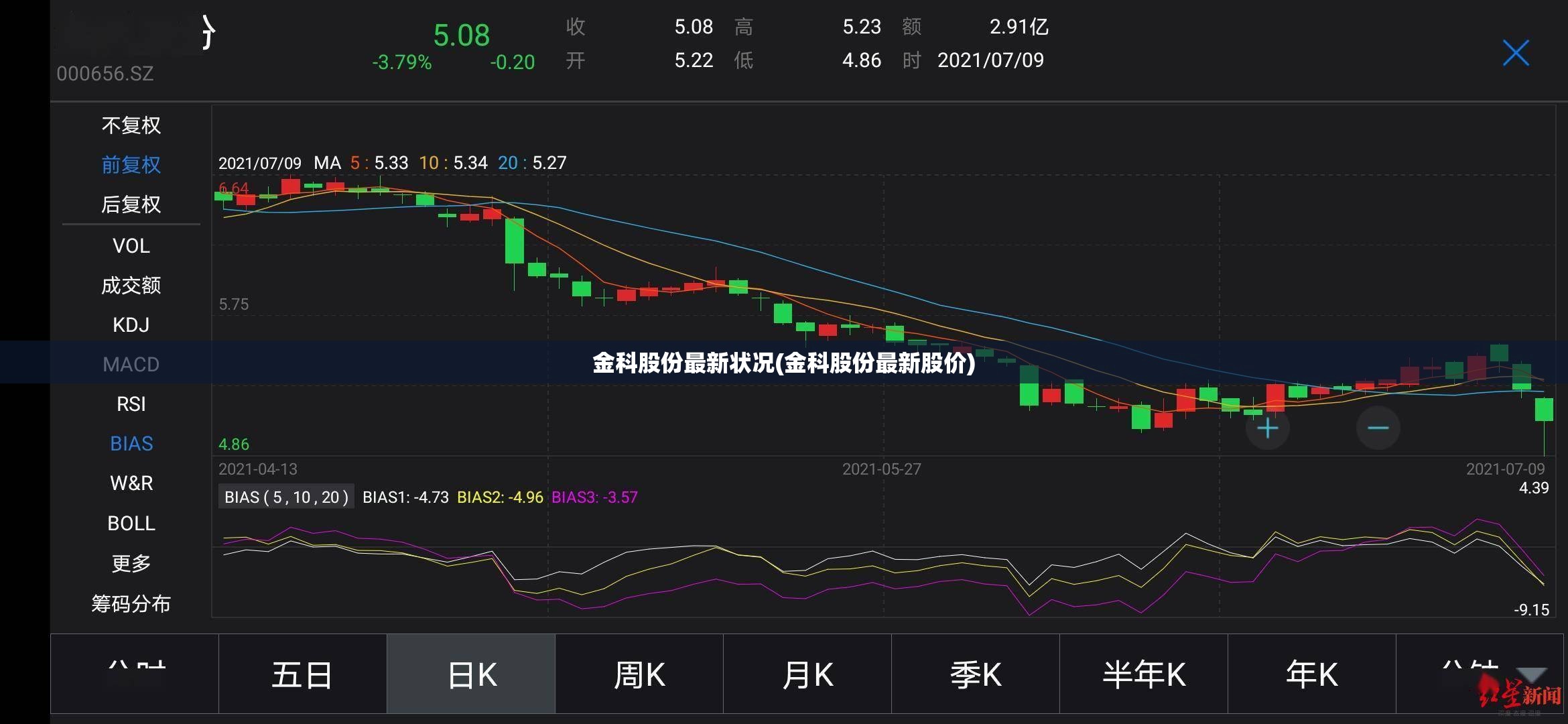Switch the indicator to 成交额
Image resolution: width=1568 pixels, height=724 pixels.
131,286
